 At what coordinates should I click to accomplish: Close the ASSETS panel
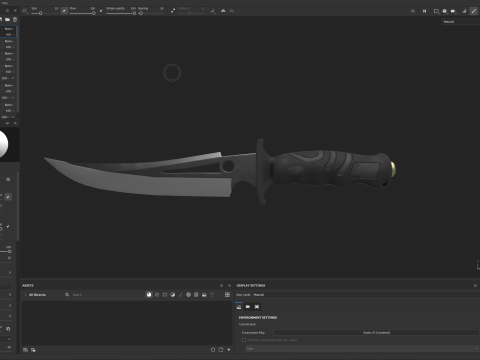tap(229, 286)
